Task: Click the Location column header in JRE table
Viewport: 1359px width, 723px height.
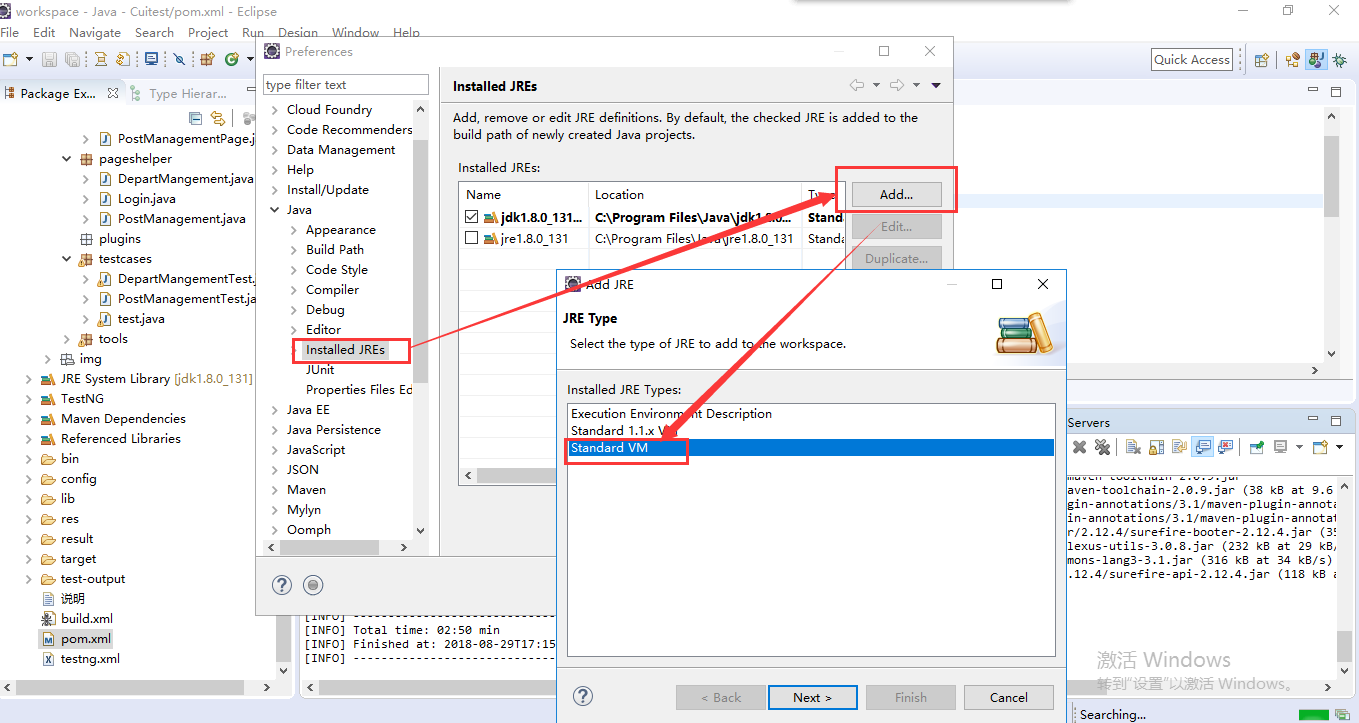Action: [695, 194]
